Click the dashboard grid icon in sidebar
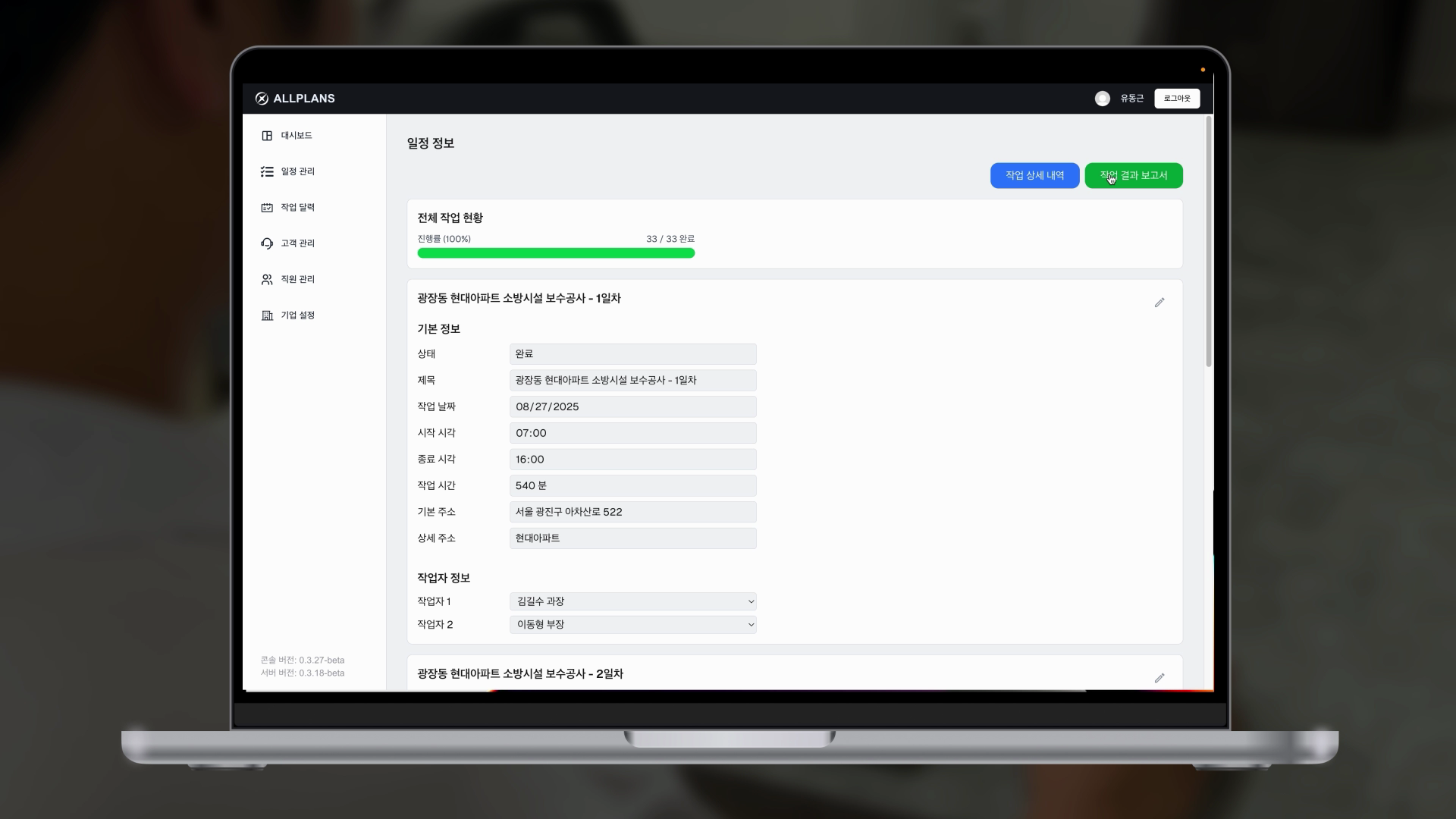Viewport: 1456px width, 819px height. click(x=267, y=136)
